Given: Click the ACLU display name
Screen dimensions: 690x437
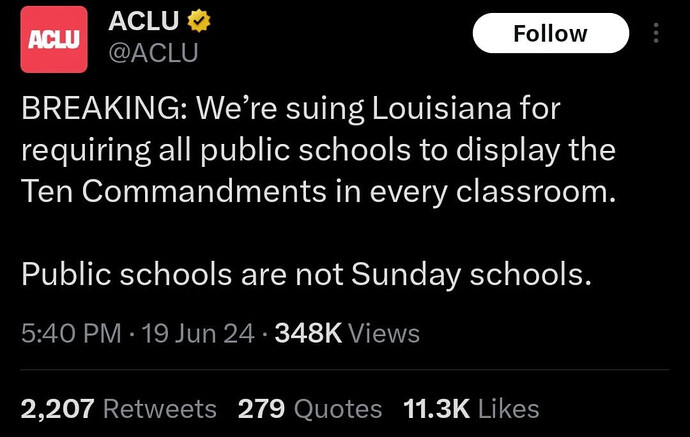Looking at the screenshot, I should 142,22.
